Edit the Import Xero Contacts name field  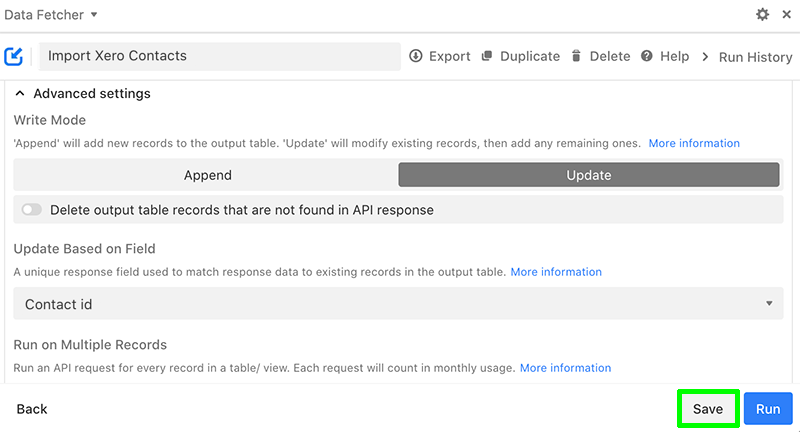[219, 56]
